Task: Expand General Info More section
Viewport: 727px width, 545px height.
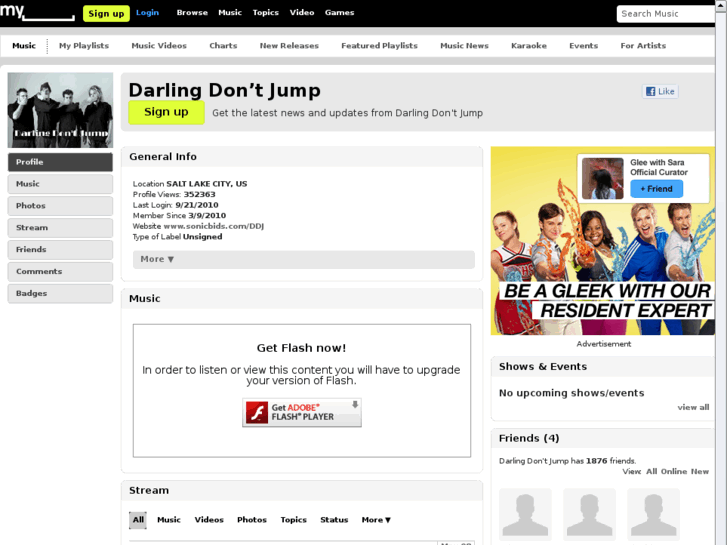Action: (x=304, y=259)
